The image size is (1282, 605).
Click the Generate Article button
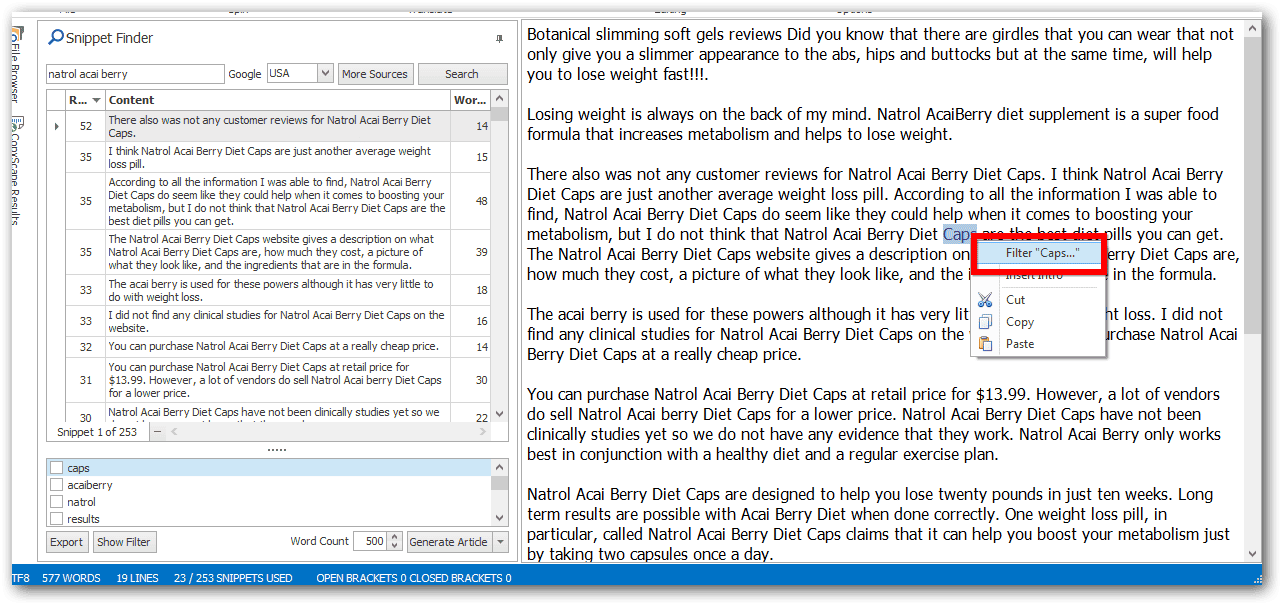[449, 542]
